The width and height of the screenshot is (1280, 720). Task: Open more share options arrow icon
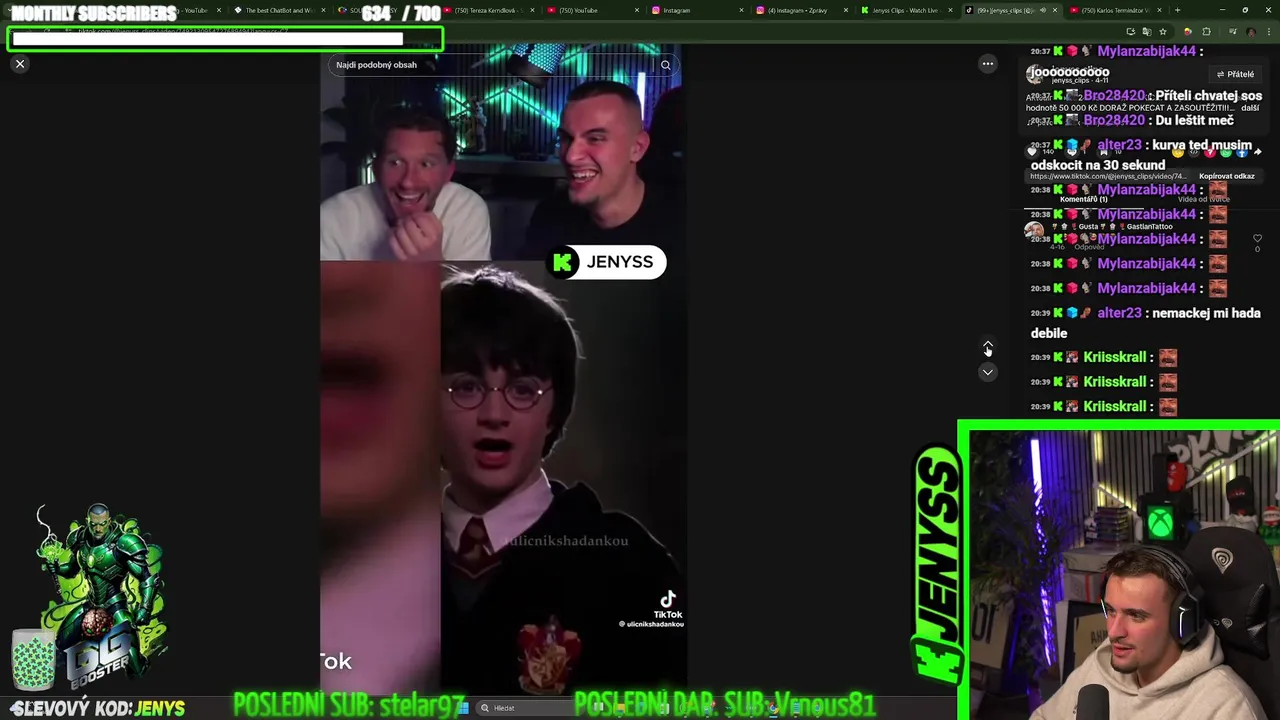tap(1258, 152)
